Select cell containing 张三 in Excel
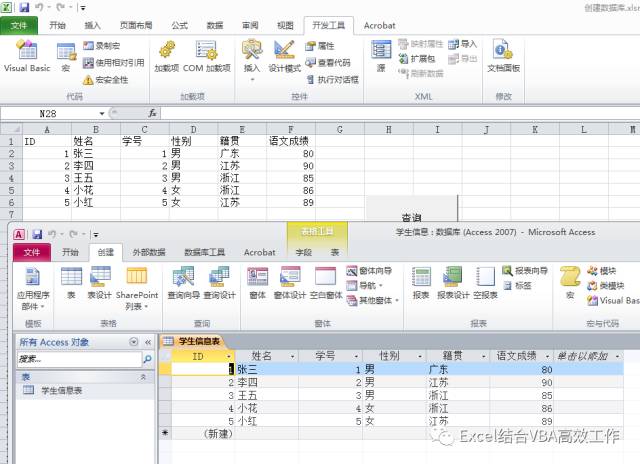Screen dimensions: 640x464 pyautogui.click(x=96, y=153)
